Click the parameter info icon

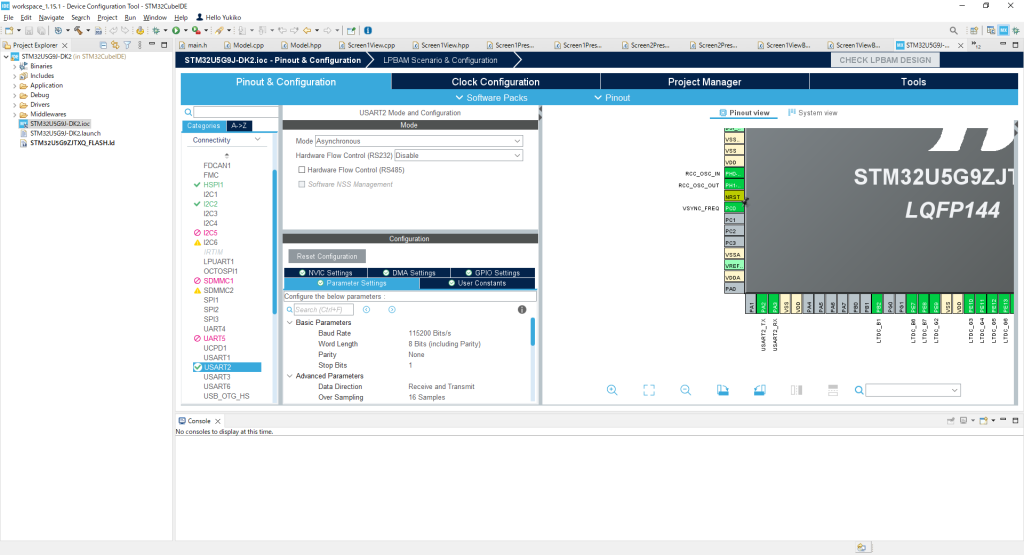[x=522, y=309]
